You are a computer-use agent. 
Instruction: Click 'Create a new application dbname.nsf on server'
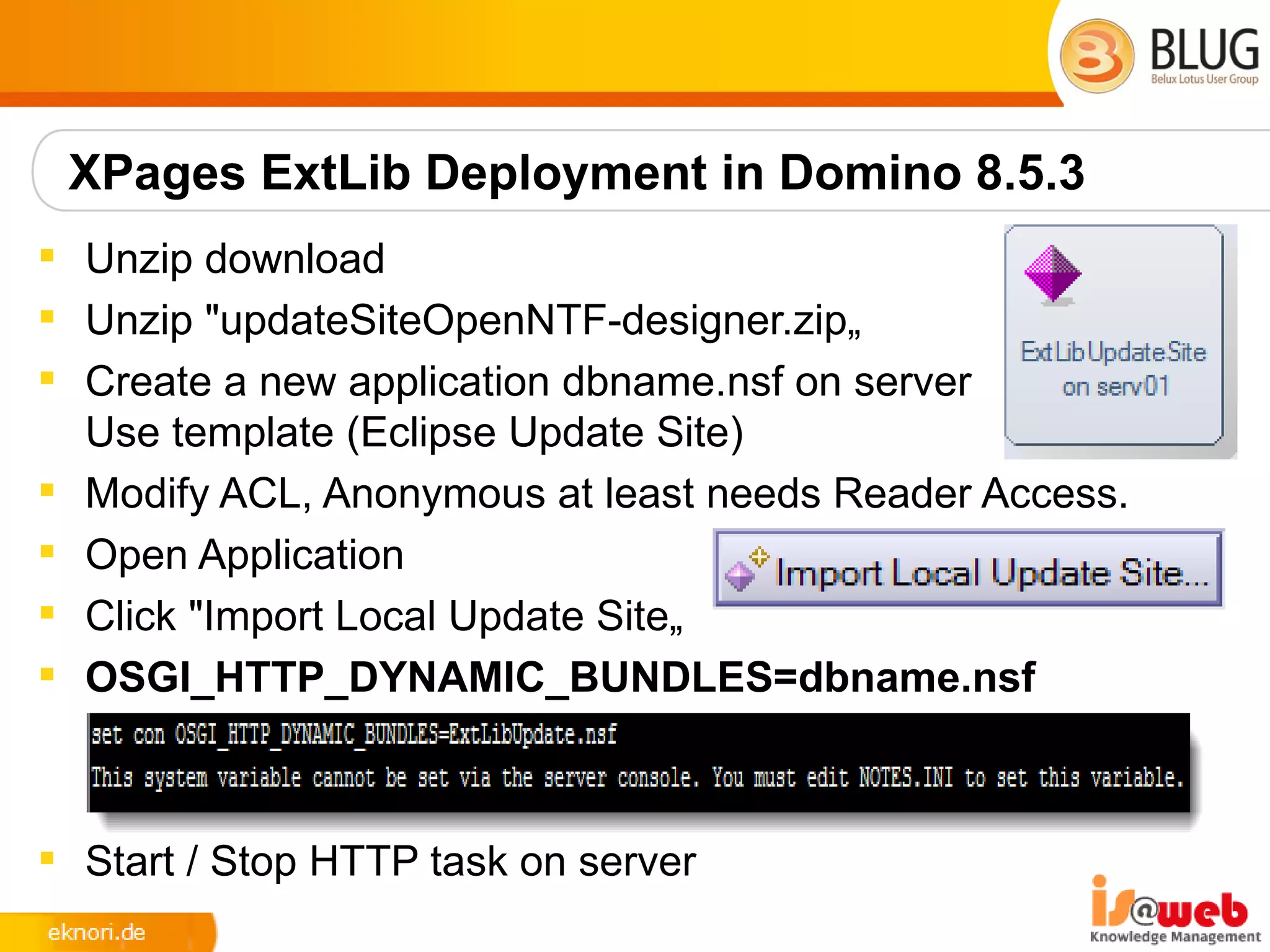click(x=528, y=381)
